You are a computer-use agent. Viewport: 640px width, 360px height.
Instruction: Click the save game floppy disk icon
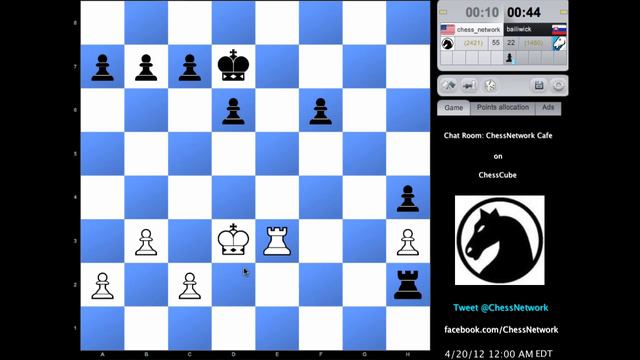tap(539, 85)
